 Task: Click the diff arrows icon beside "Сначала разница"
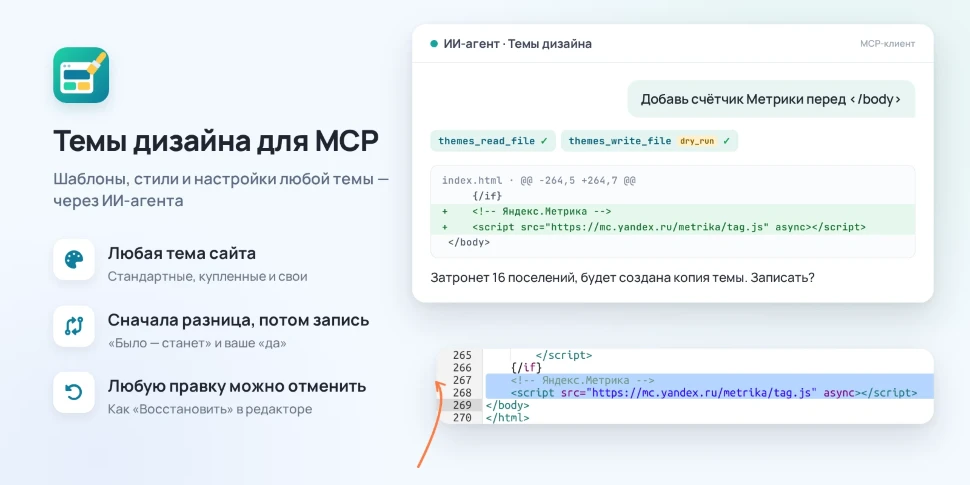74,326
